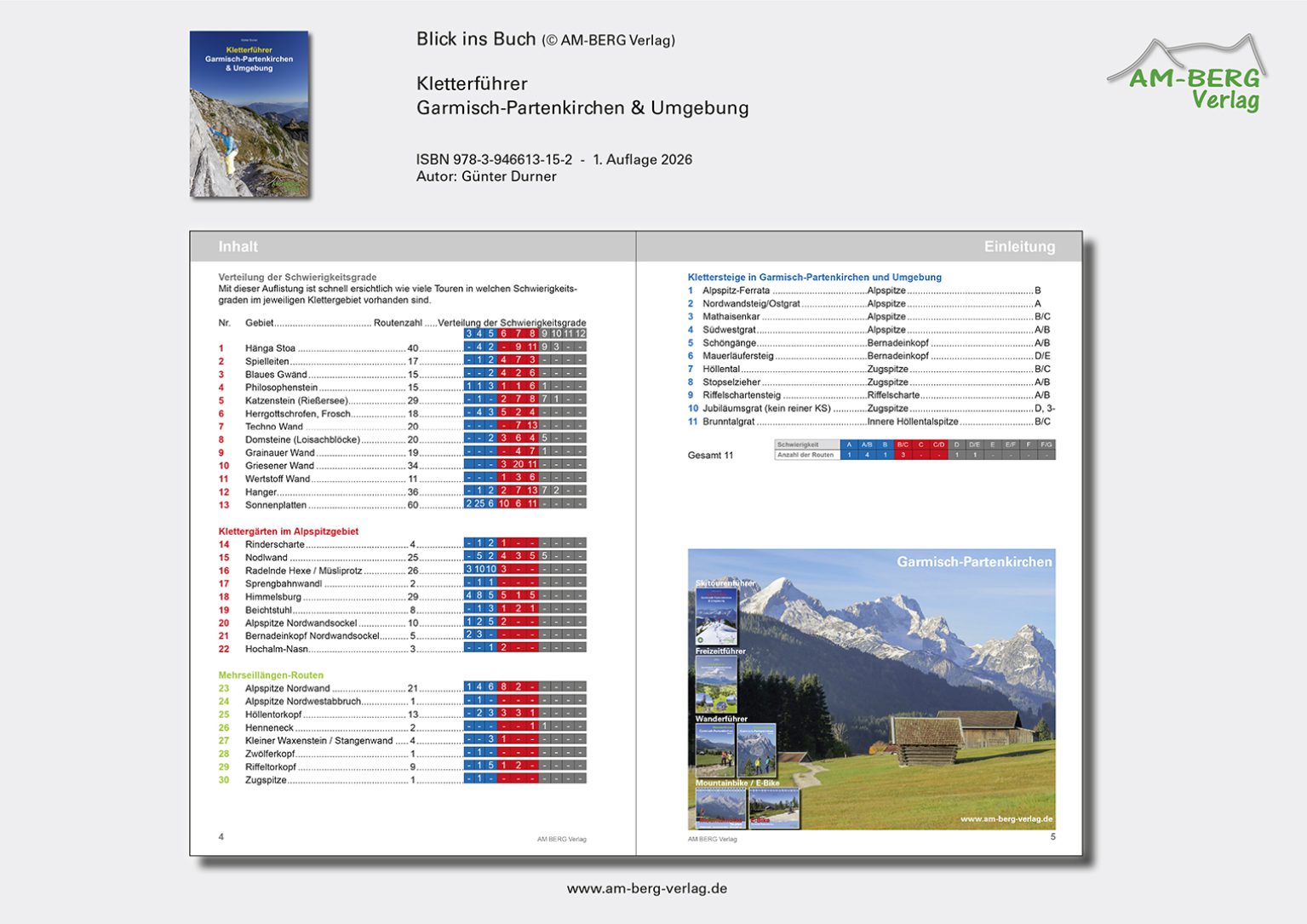Viewport: 1307px width, 924px height.
Task: Toggle the D/E column in routes table
Action: pyautogui.click(x=973, y=444)
